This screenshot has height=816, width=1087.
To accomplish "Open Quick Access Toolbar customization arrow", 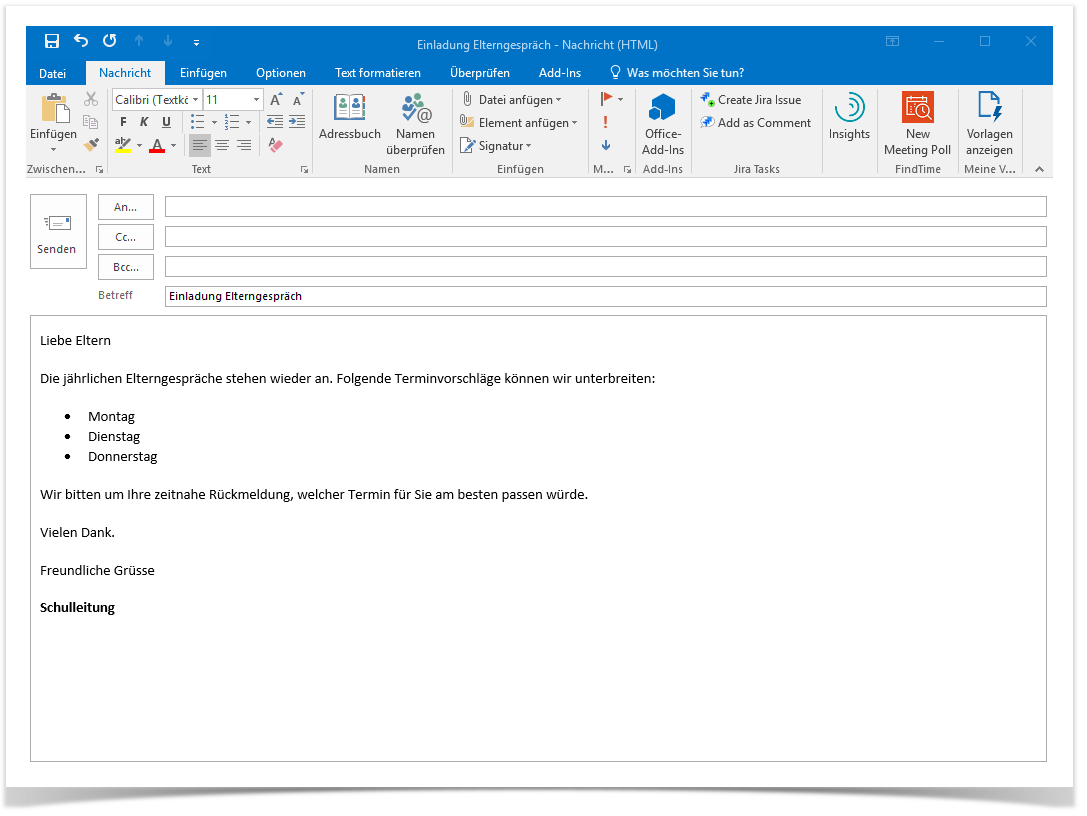I will [197, 43].
